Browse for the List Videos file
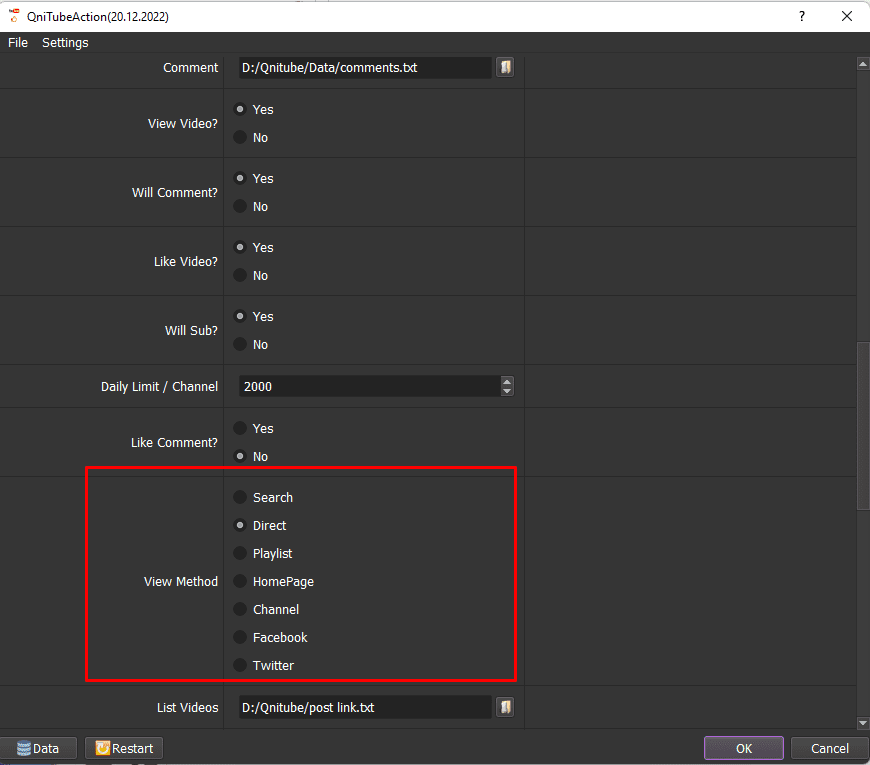The image size is (870, 765). 505,707
